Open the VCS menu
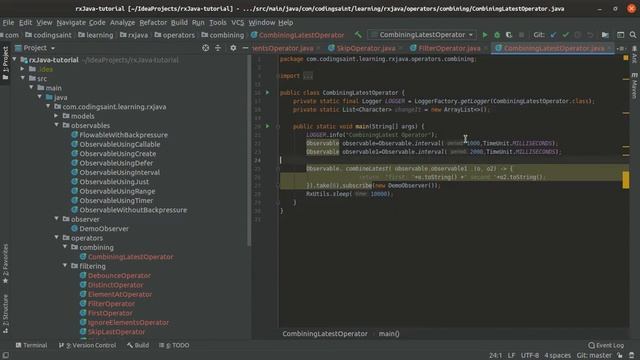This screenshot has width=640, height=360. point(238,22)
